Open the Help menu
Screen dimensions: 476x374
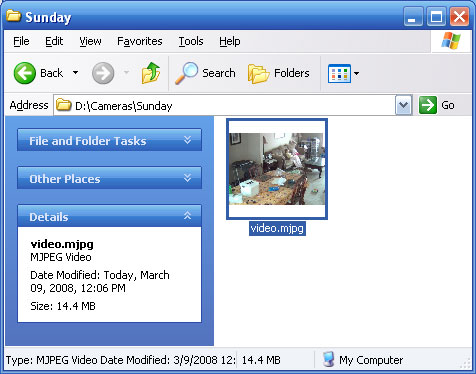[x=230, y=41]
